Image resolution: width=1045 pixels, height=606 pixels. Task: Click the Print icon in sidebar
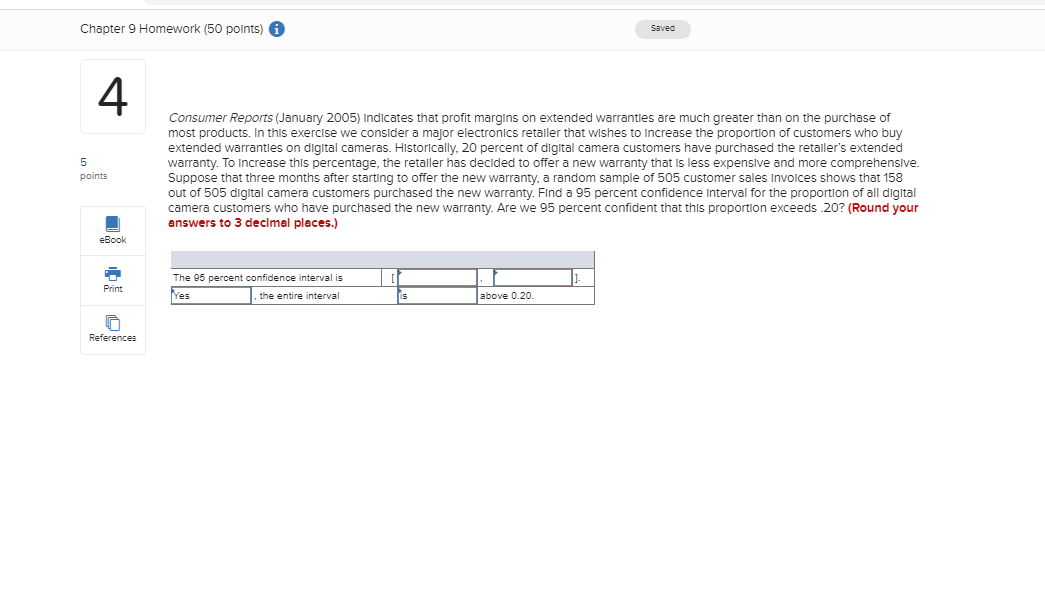[x=113, y=273]
